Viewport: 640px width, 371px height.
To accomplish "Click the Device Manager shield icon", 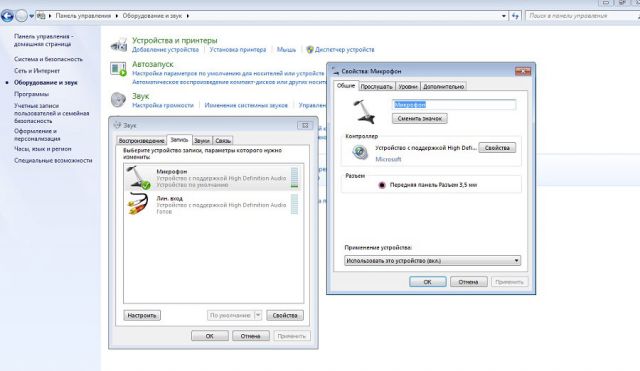I will tap(310, 49).
